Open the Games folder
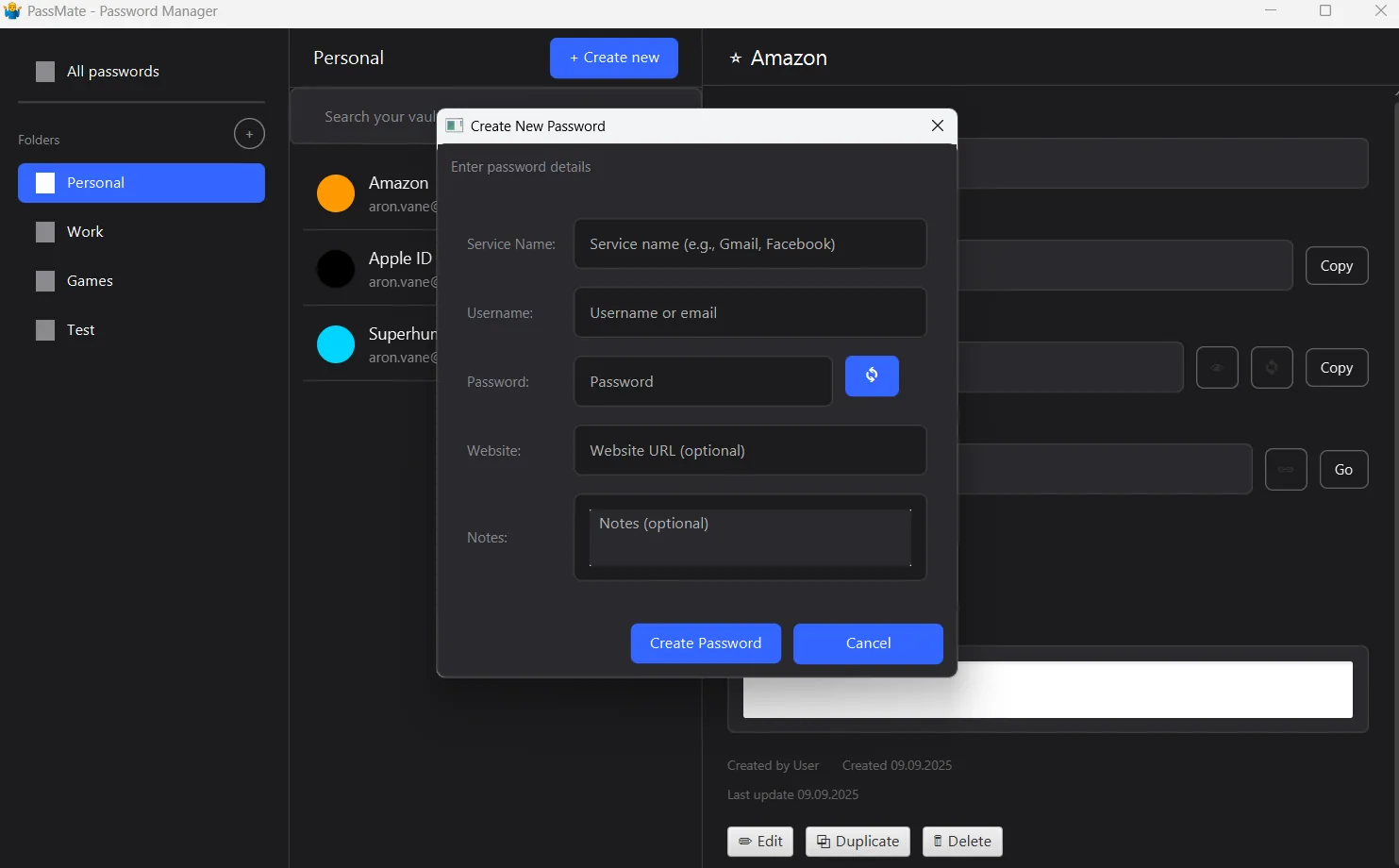Screen dimensions: 1399x868 [142, 281]
